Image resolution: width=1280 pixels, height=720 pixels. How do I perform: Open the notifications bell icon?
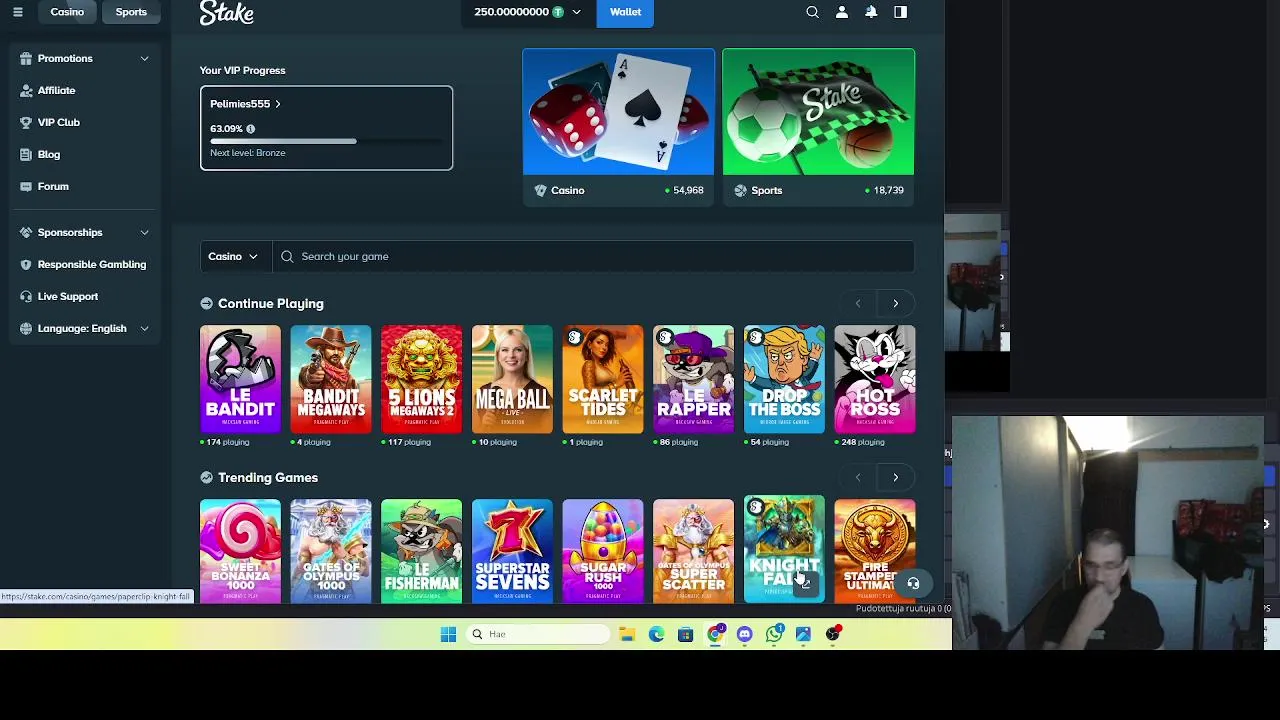871,12
